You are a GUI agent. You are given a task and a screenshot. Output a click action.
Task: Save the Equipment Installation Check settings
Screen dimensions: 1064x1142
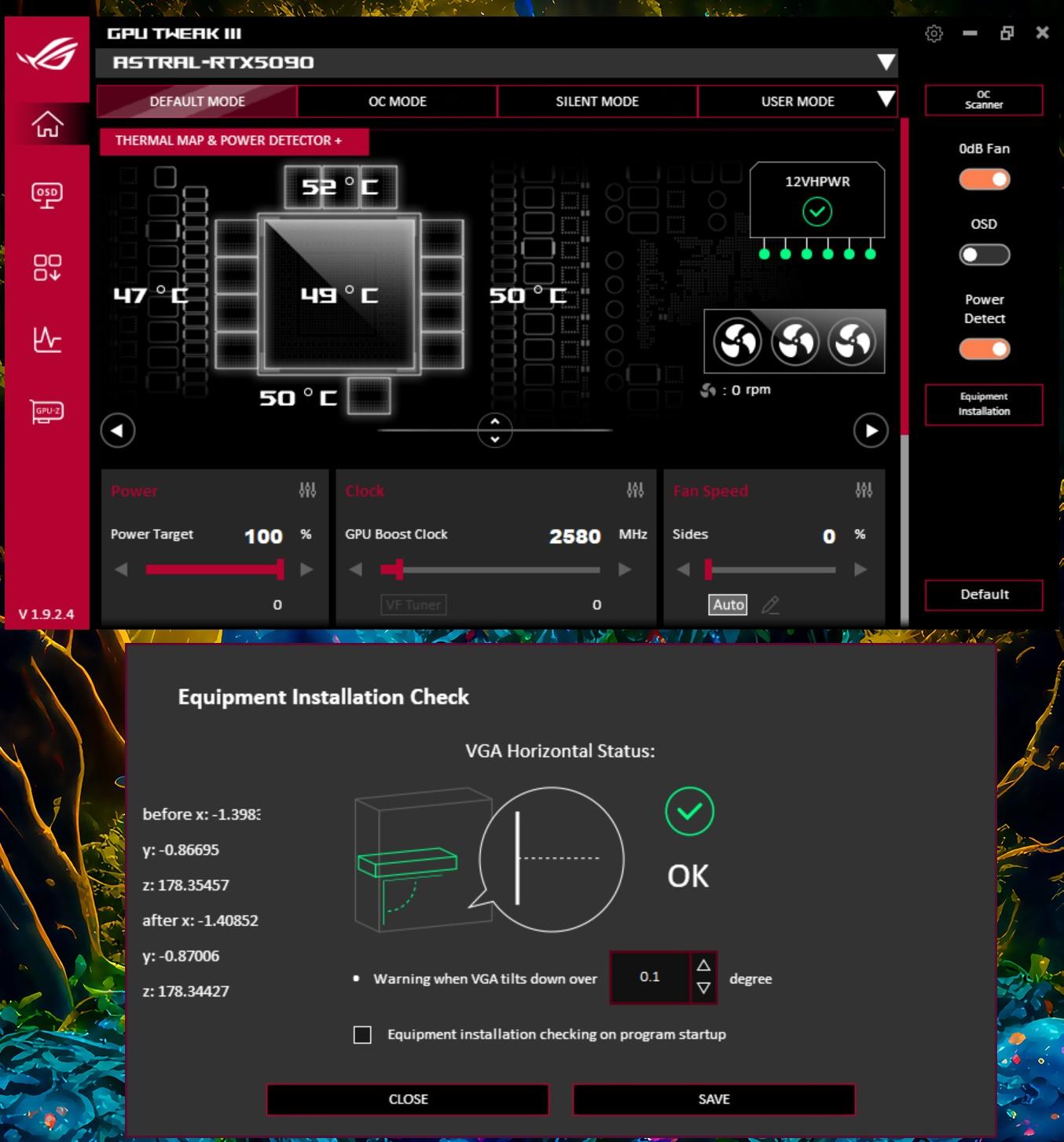pos(714,1099)
